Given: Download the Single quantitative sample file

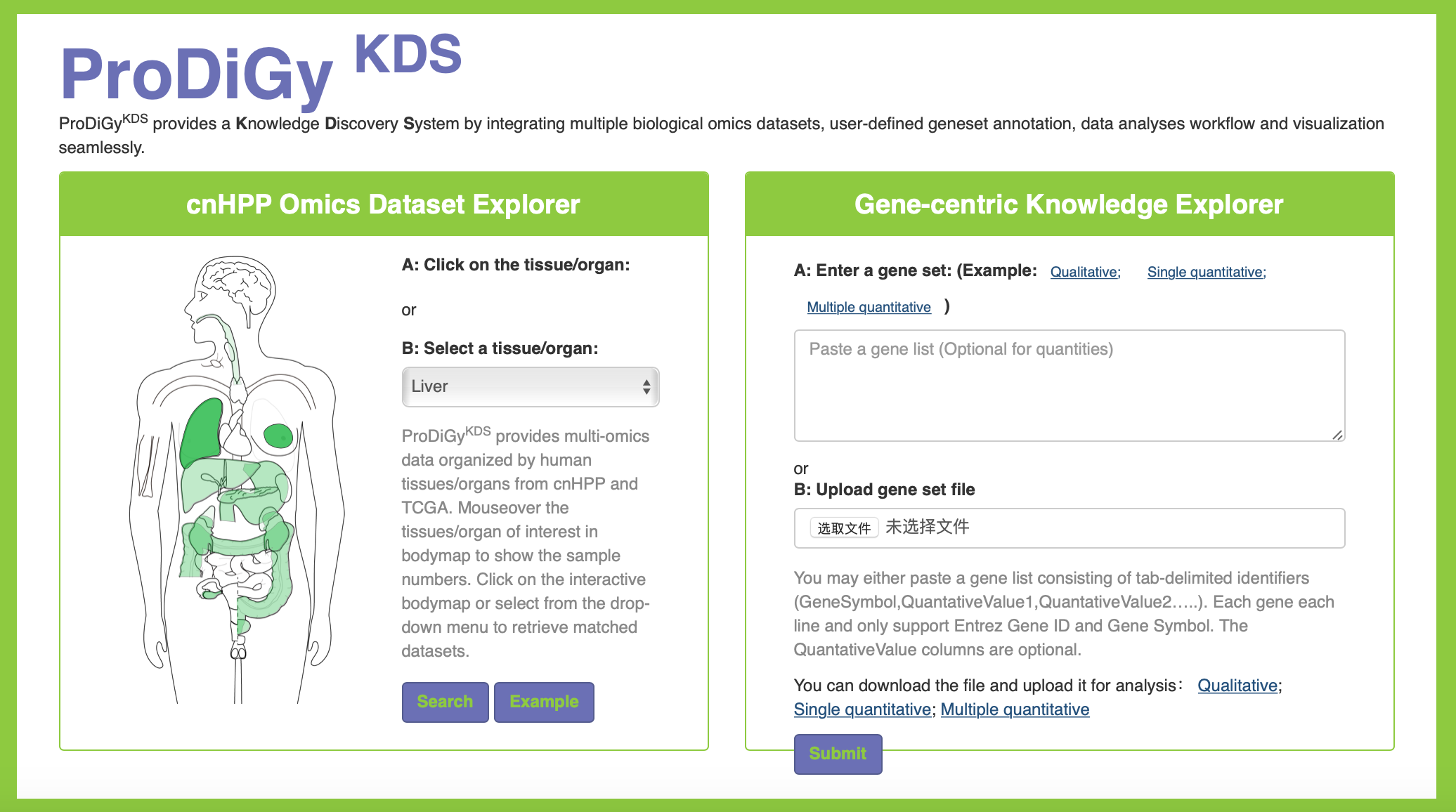Looking at the screenshot, I should pyautogui.click(x=862, y=709).
